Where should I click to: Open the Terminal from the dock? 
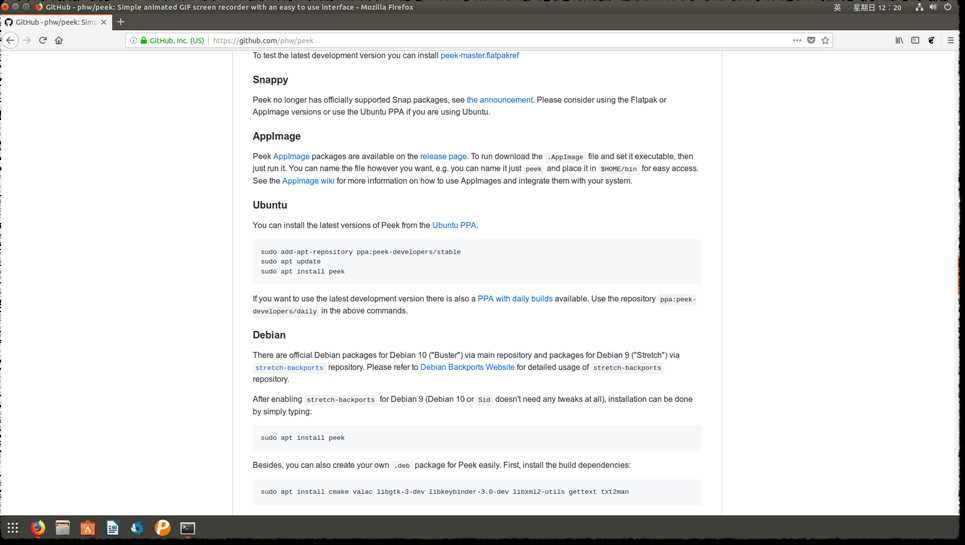188,528
